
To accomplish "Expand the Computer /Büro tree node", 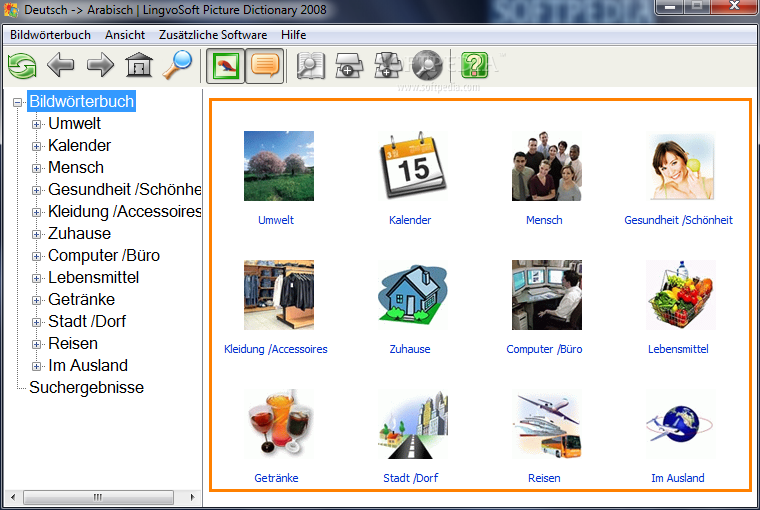I will point(36,256).
